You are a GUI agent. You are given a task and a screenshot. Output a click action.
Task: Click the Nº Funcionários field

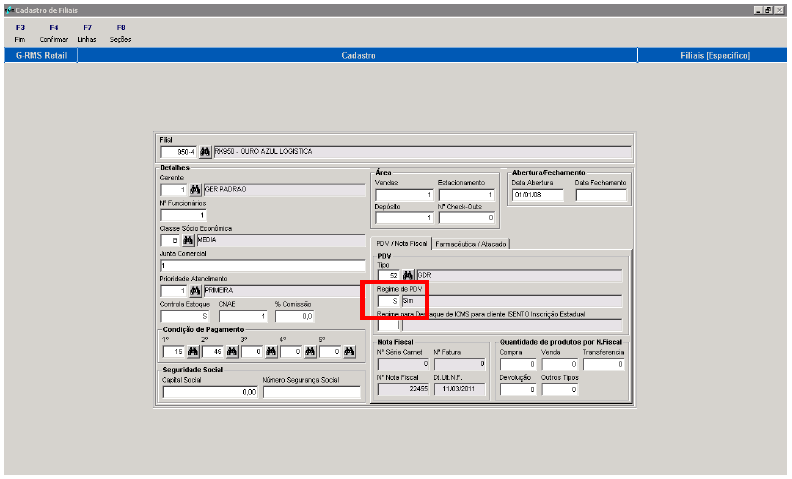pos(183,215)
